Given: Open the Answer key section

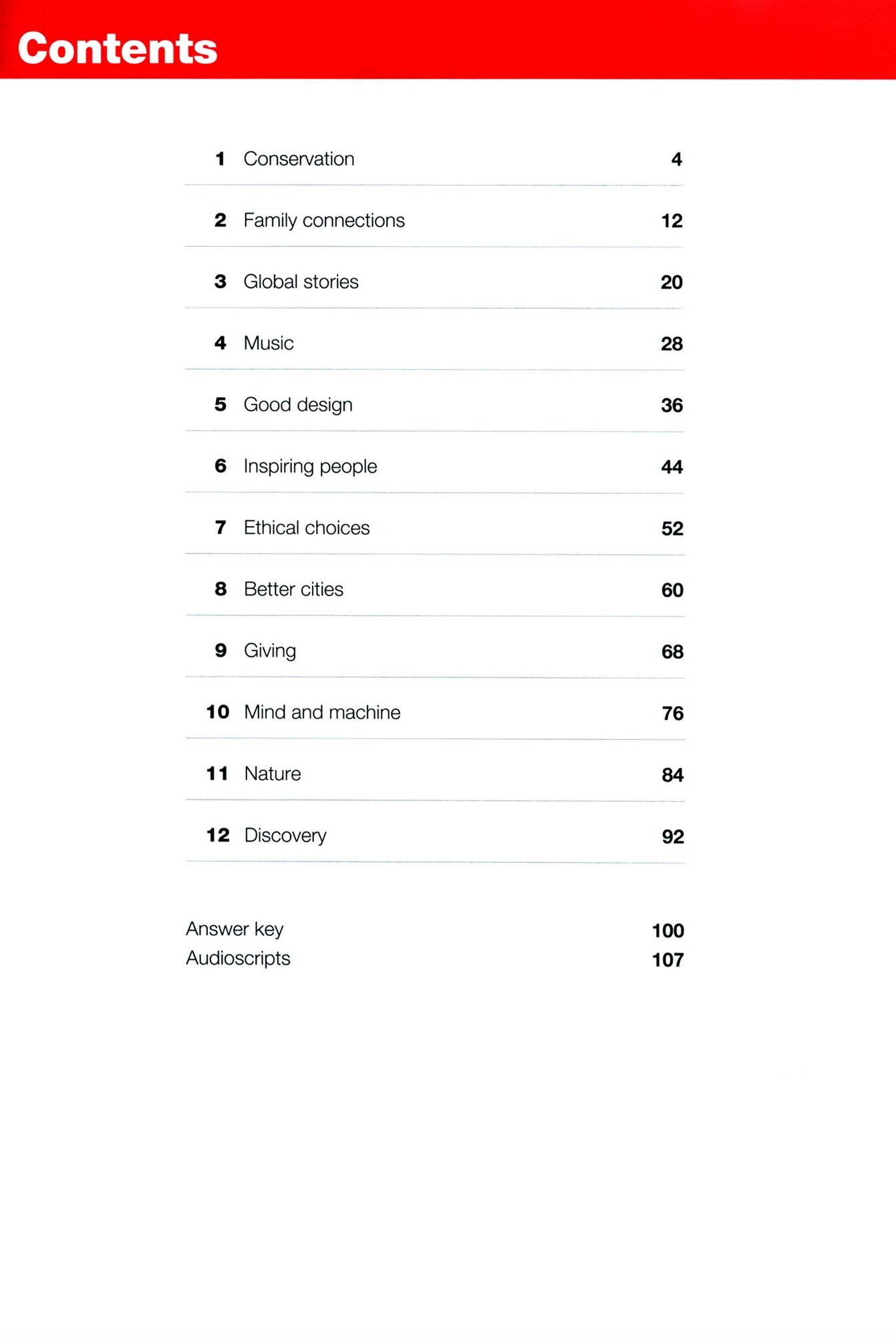Looking at the screenshot, I should coord(235,929).
